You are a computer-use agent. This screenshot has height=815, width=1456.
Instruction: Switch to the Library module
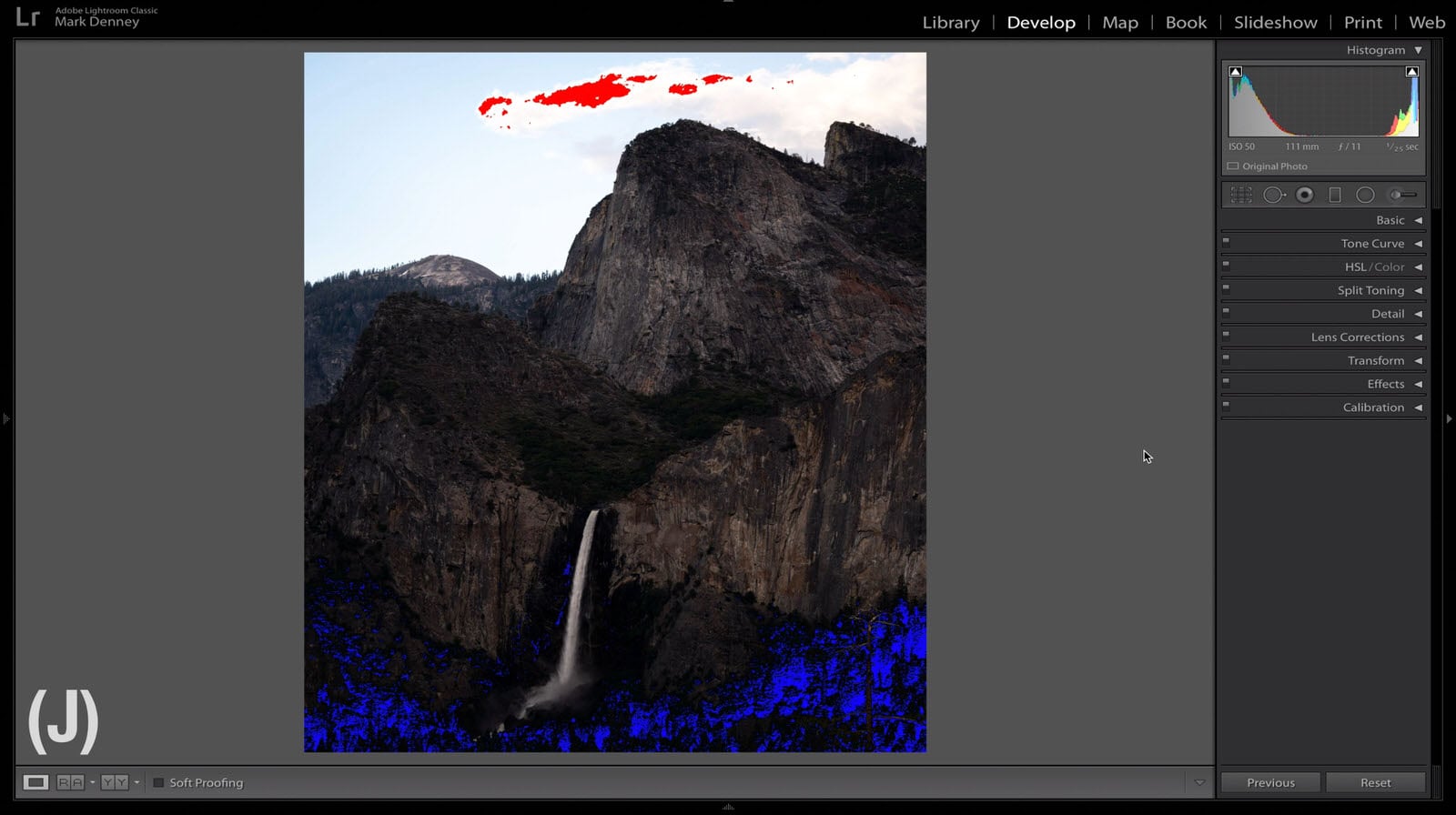click(951, 23)
